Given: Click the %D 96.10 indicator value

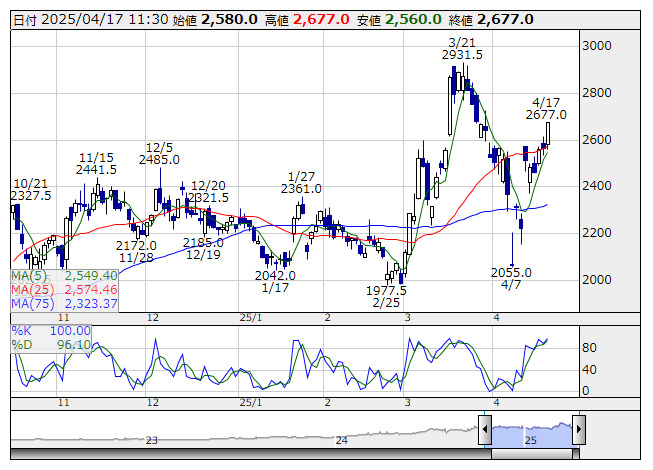Looking at the screenshot, I should click(x=51, y=345).
